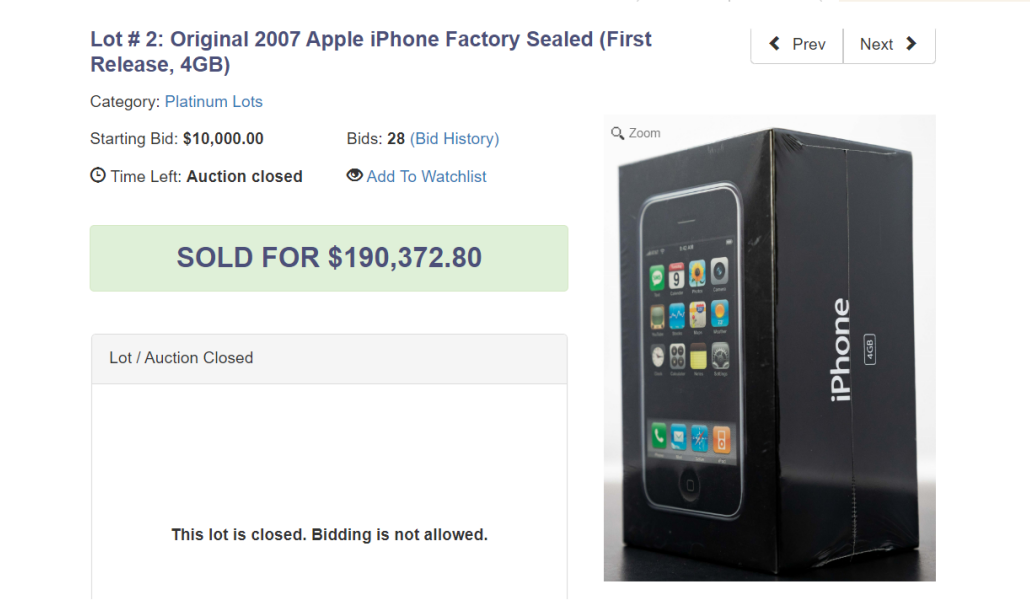The image size is (1030, 600).
Task: Click the 'Auction closed' status text
Action: (244, 176)
